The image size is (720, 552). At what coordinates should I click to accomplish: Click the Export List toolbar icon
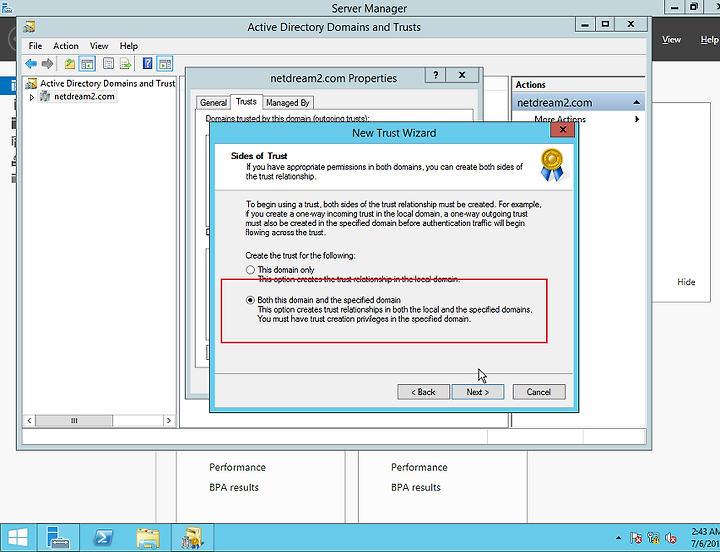click(x=125, y=63)
